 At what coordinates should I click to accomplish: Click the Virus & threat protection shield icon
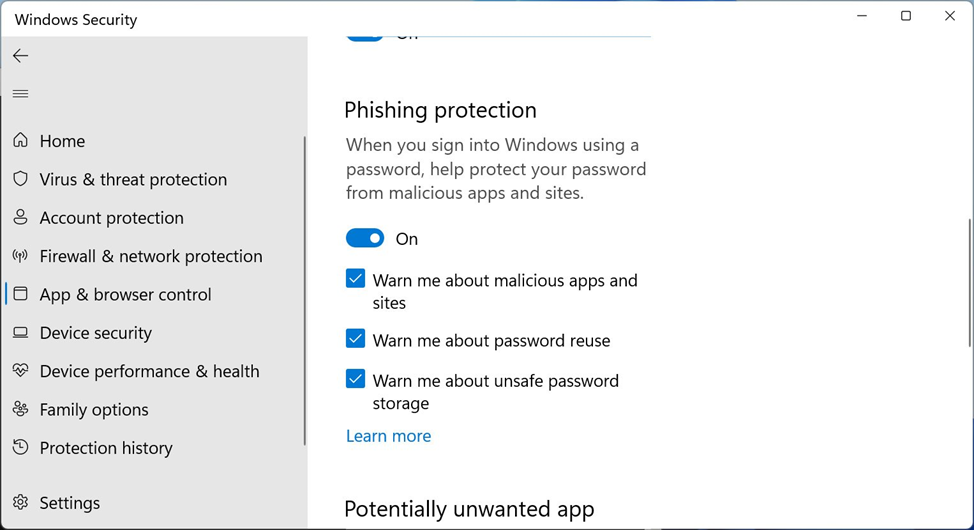[x=20, y=179]
